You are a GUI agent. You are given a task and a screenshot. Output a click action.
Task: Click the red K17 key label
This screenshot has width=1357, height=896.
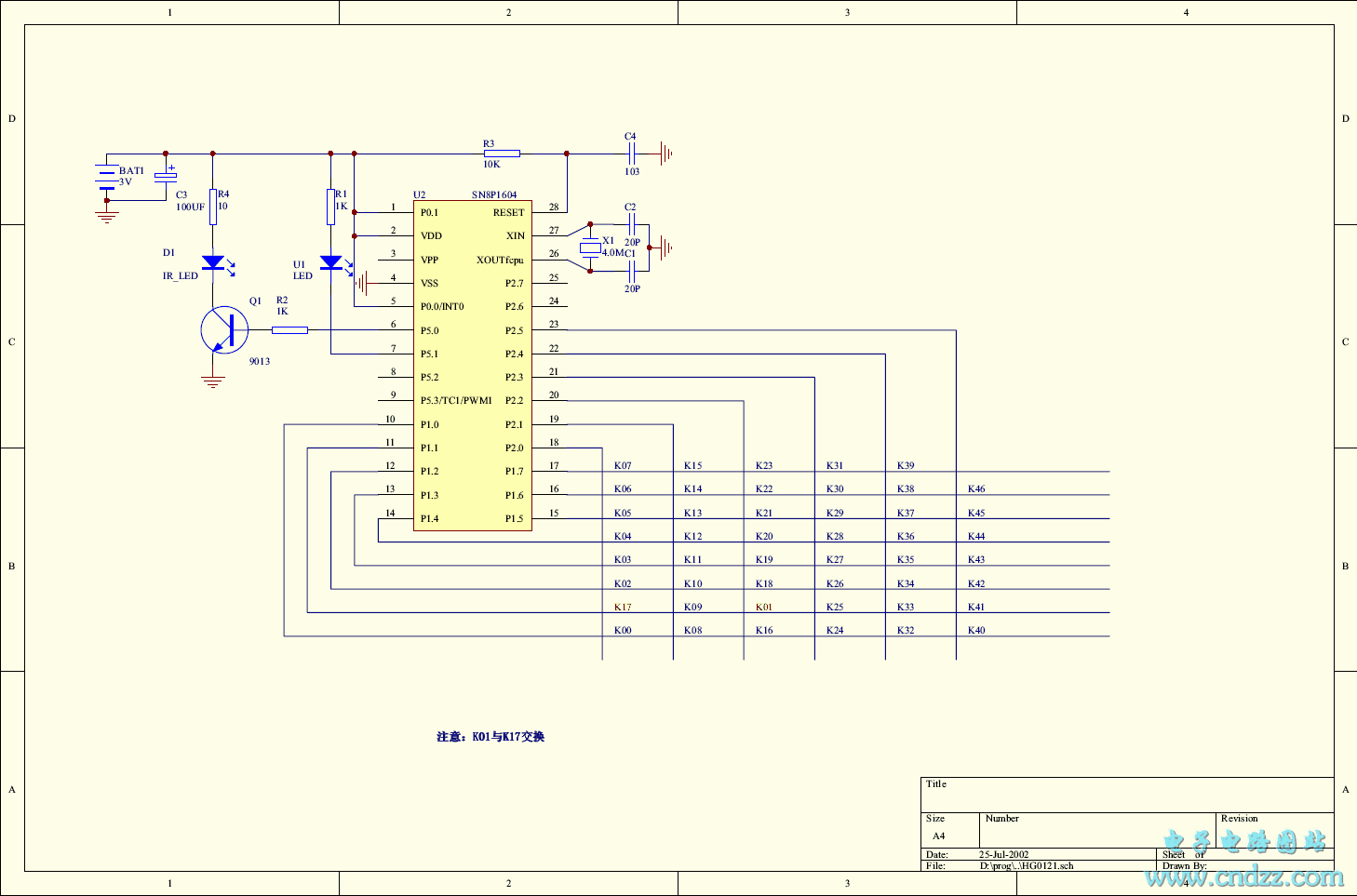click(x=623, y=608)
